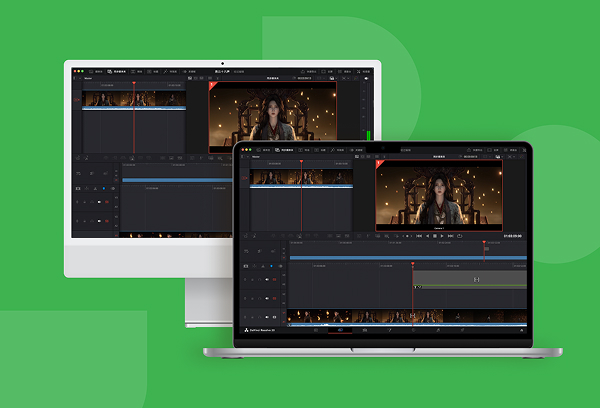Click the green audio meter on desktop monitor
Image resolution: width=600 pixels, height=409 pixels.
tap(369, 135)
